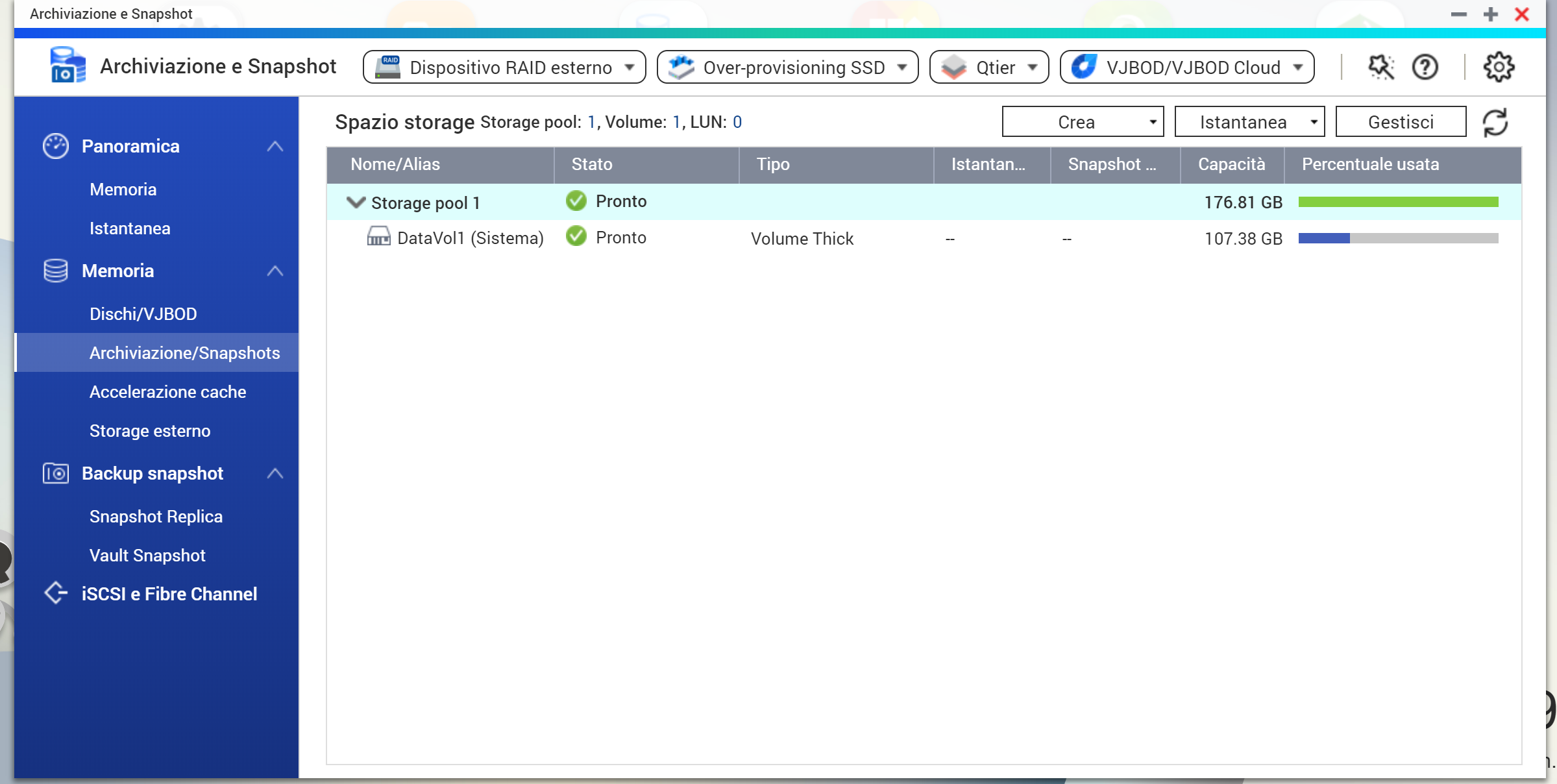Click the iSCSI e Fibre Channel icon
Screen dimensions: 1557x784
(56, 593)
